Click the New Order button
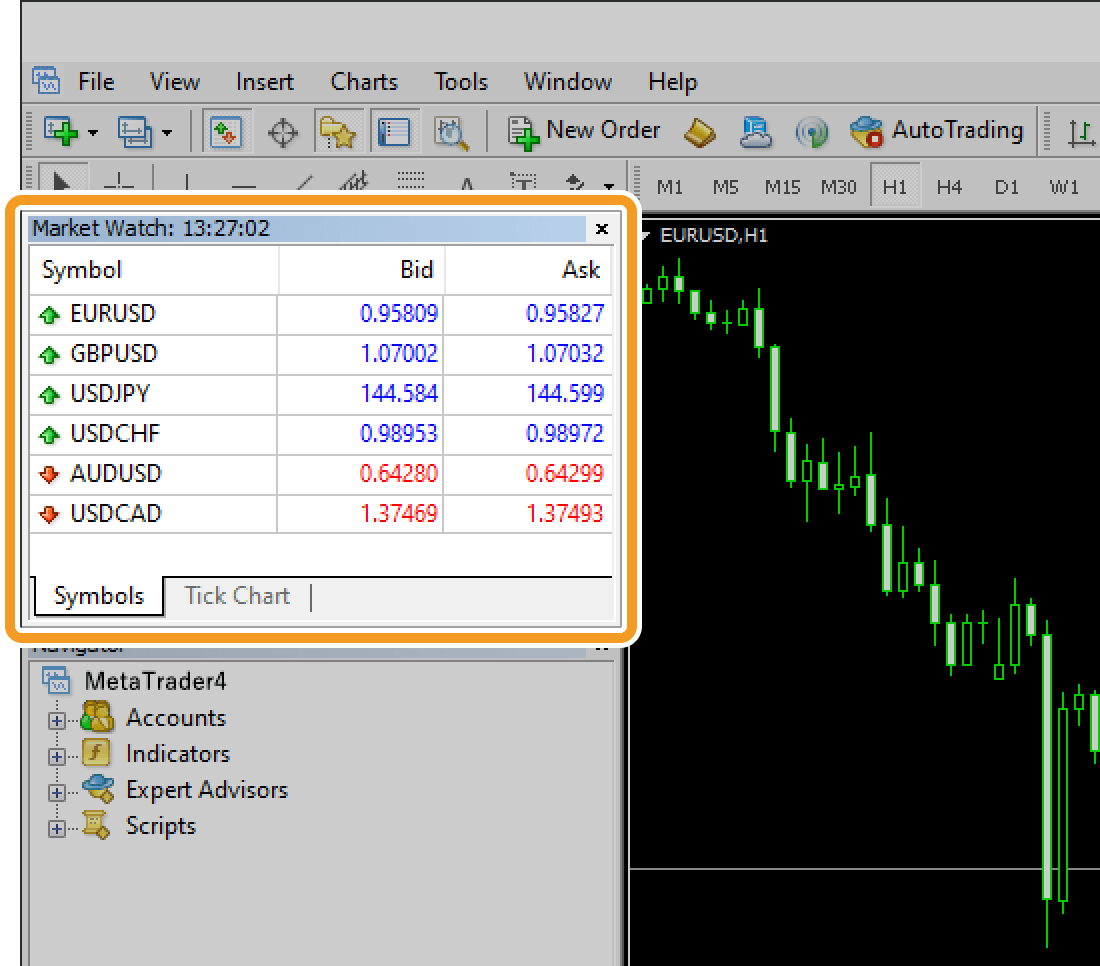The height and width of the screenshot is (966, 1100). coord(584,131)
